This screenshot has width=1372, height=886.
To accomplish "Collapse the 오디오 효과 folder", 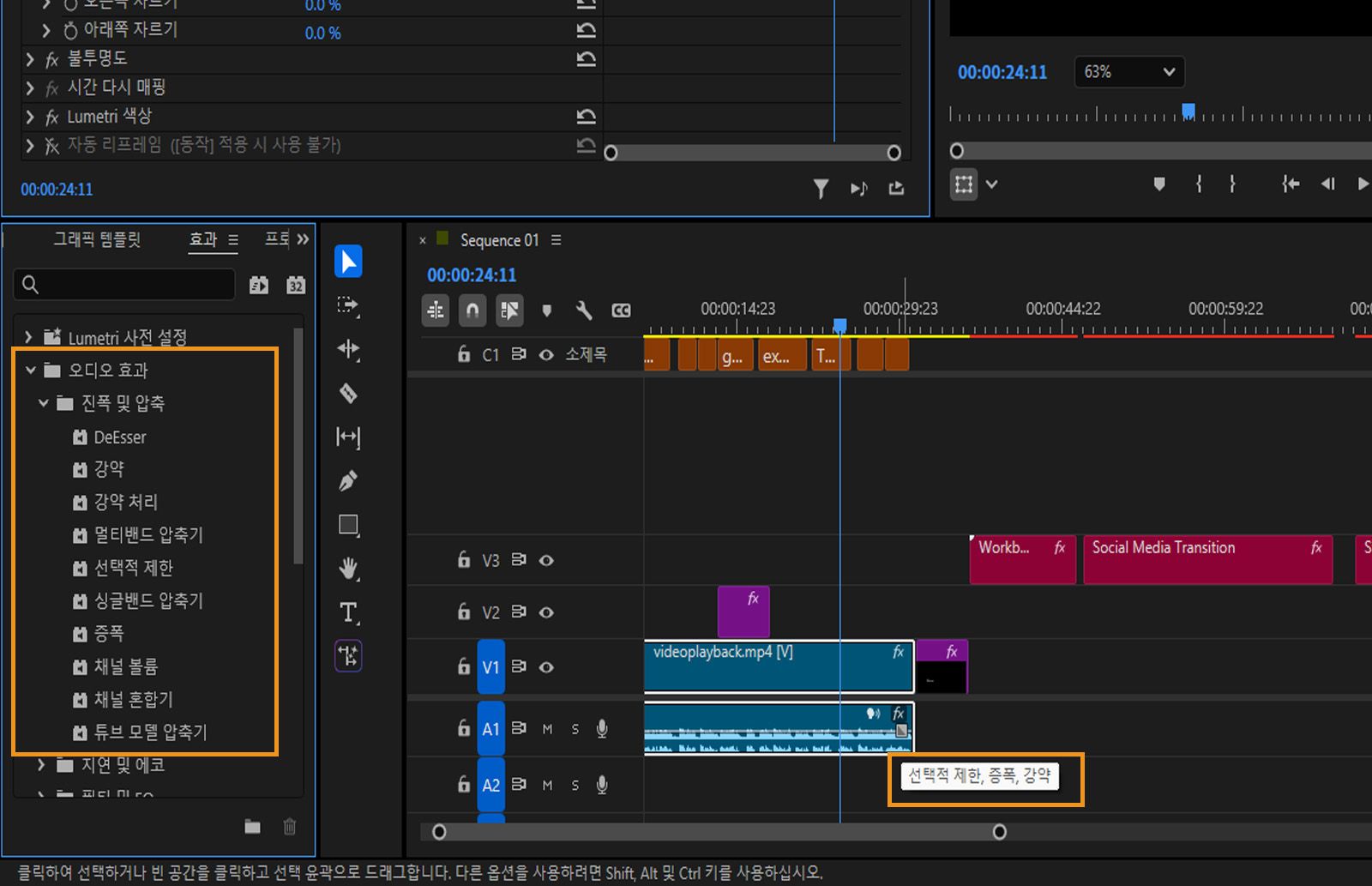I will click(31, 371).
